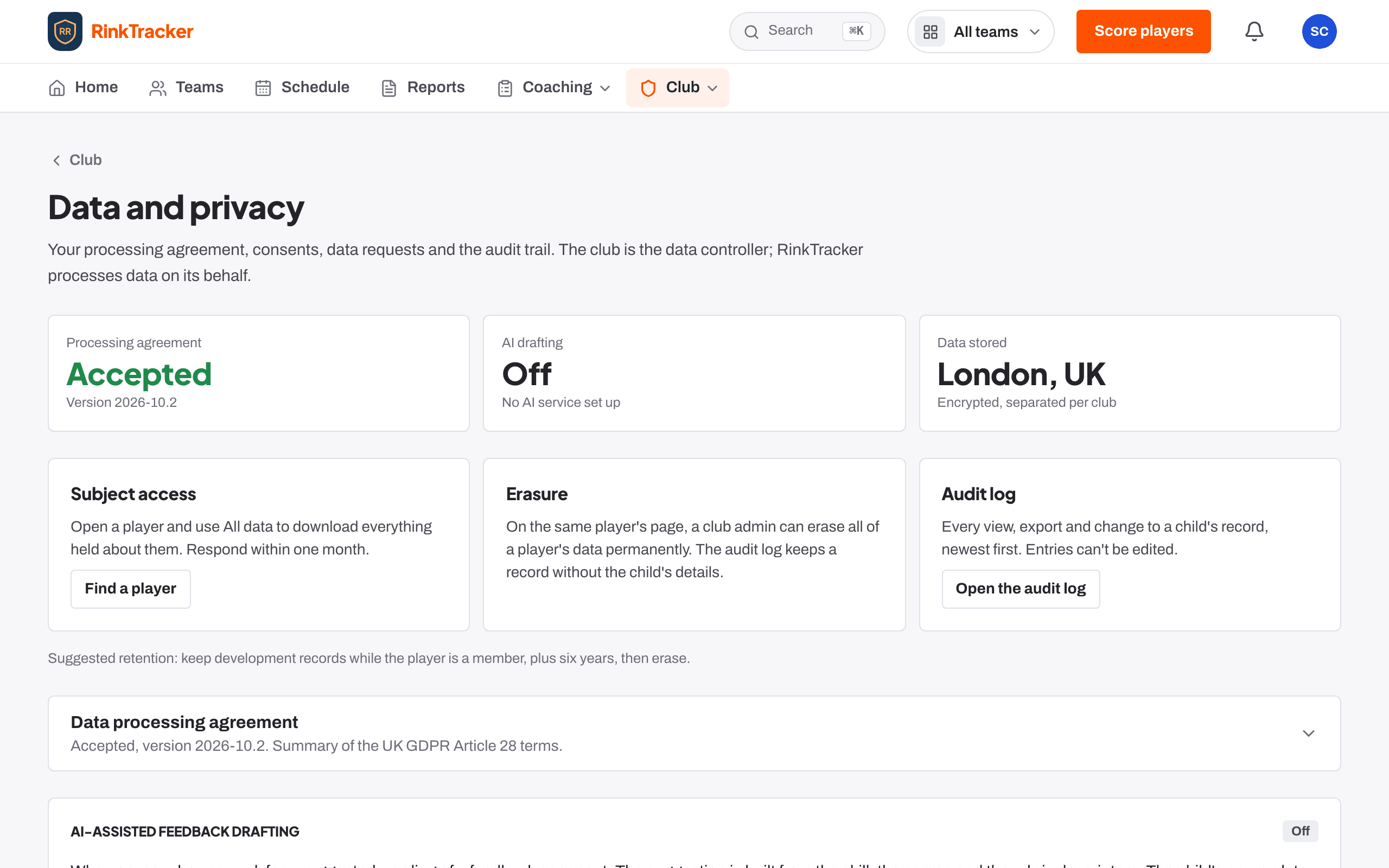Click the ⌘K shortcut badge

[x=856, y=31]
